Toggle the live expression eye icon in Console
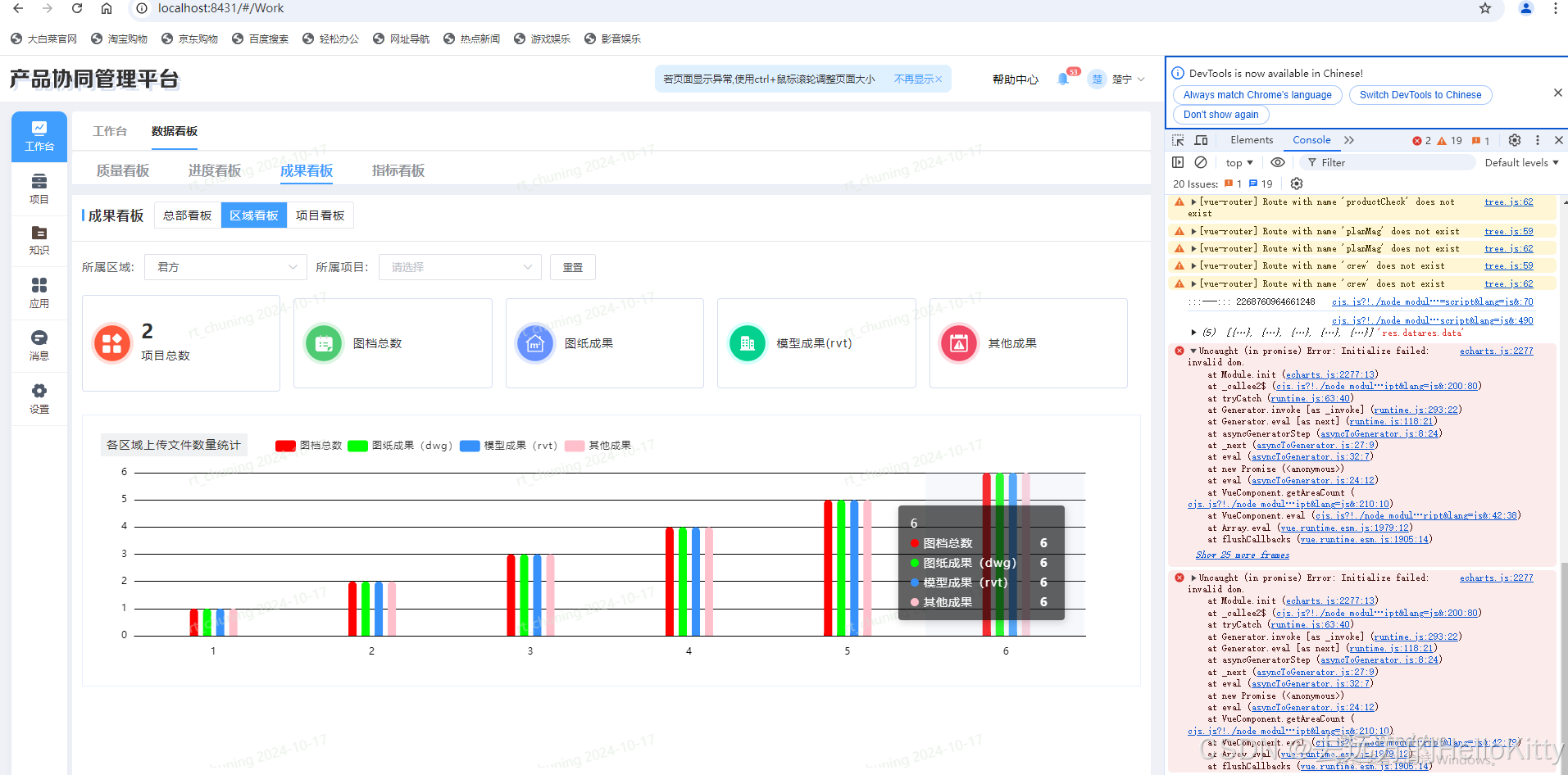 pos(1278,162)
